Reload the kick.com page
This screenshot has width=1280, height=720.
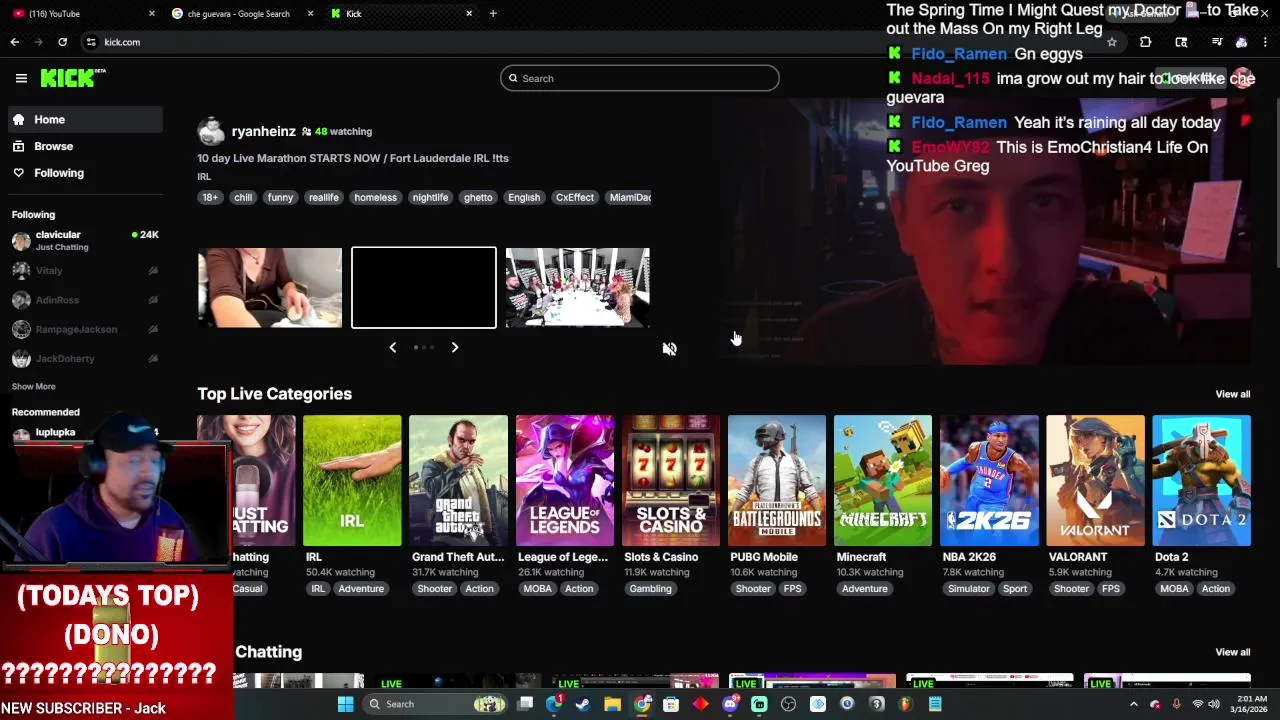click(x=62, y=42)
